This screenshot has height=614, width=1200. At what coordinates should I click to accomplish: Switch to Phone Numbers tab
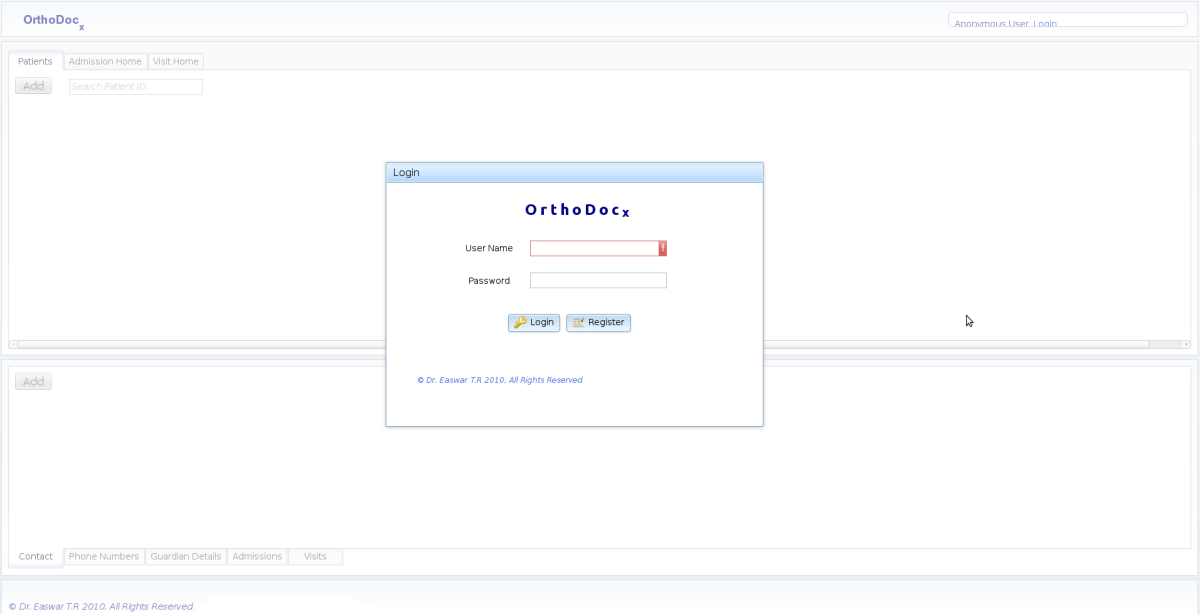point(104,557)
